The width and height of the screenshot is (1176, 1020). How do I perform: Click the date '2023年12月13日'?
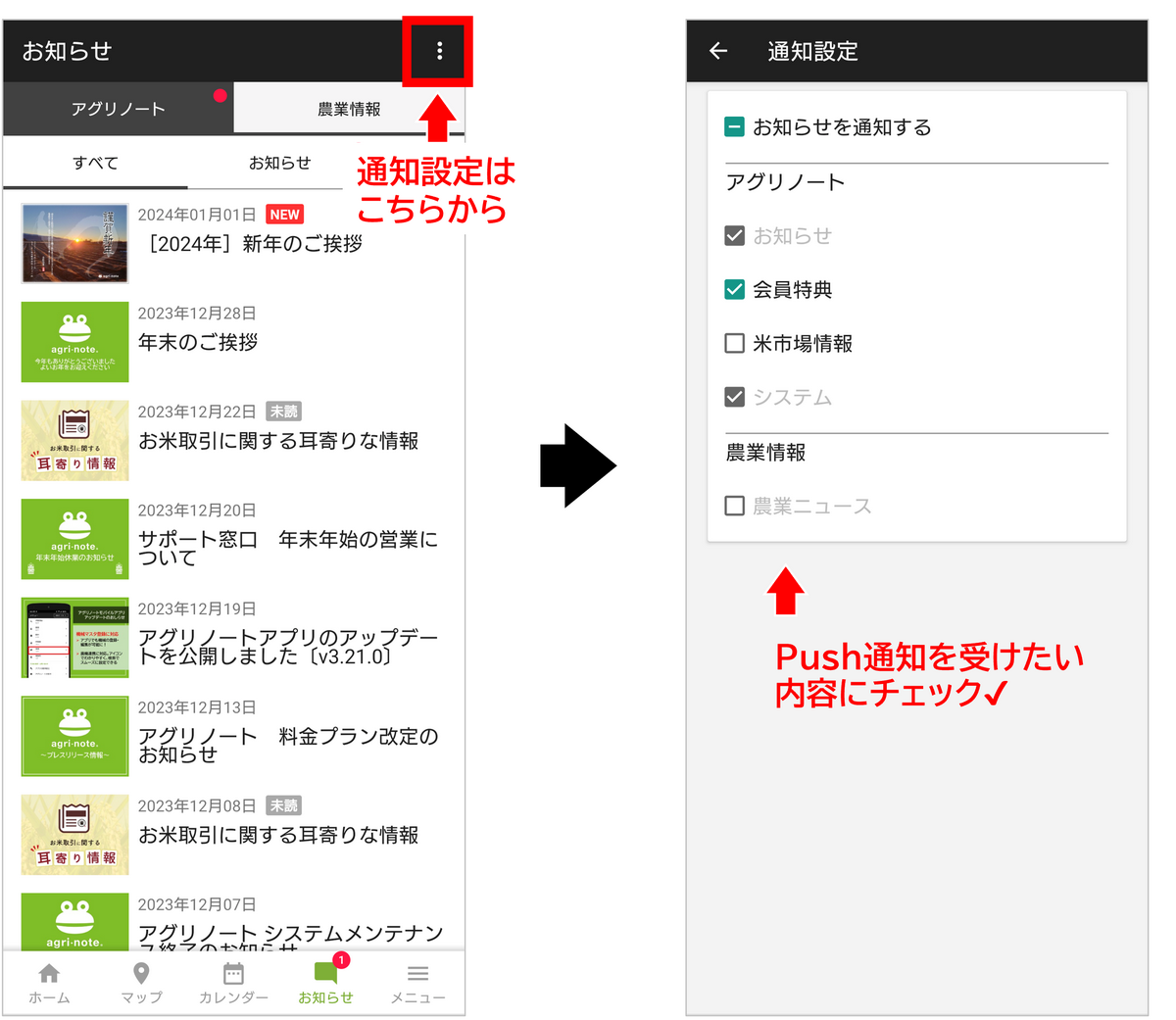pos(197,707)
